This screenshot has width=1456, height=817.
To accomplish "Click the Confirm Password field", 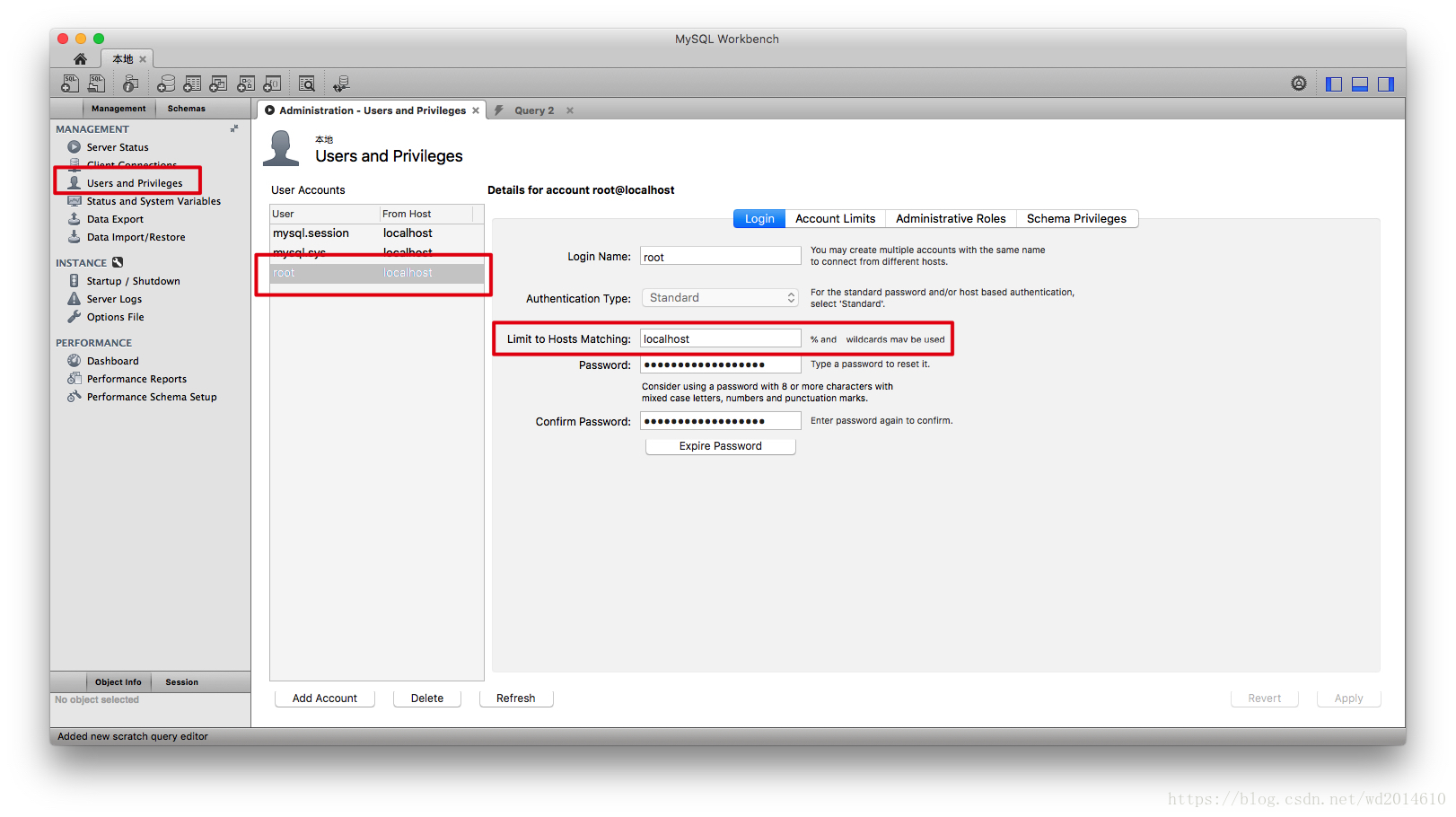I will click(720, 421).
